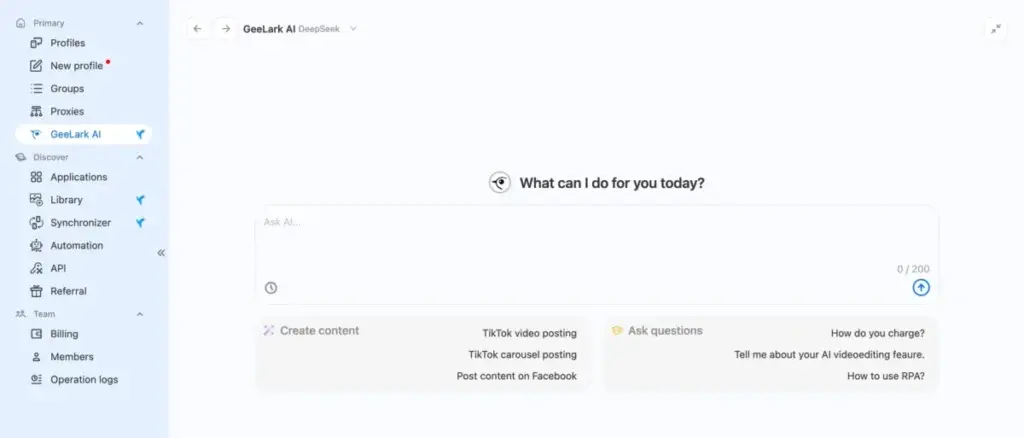This screenshot has height=438, width=1024.
Task: Click the forward navigation arrow
Action: (x=225, y=29)
